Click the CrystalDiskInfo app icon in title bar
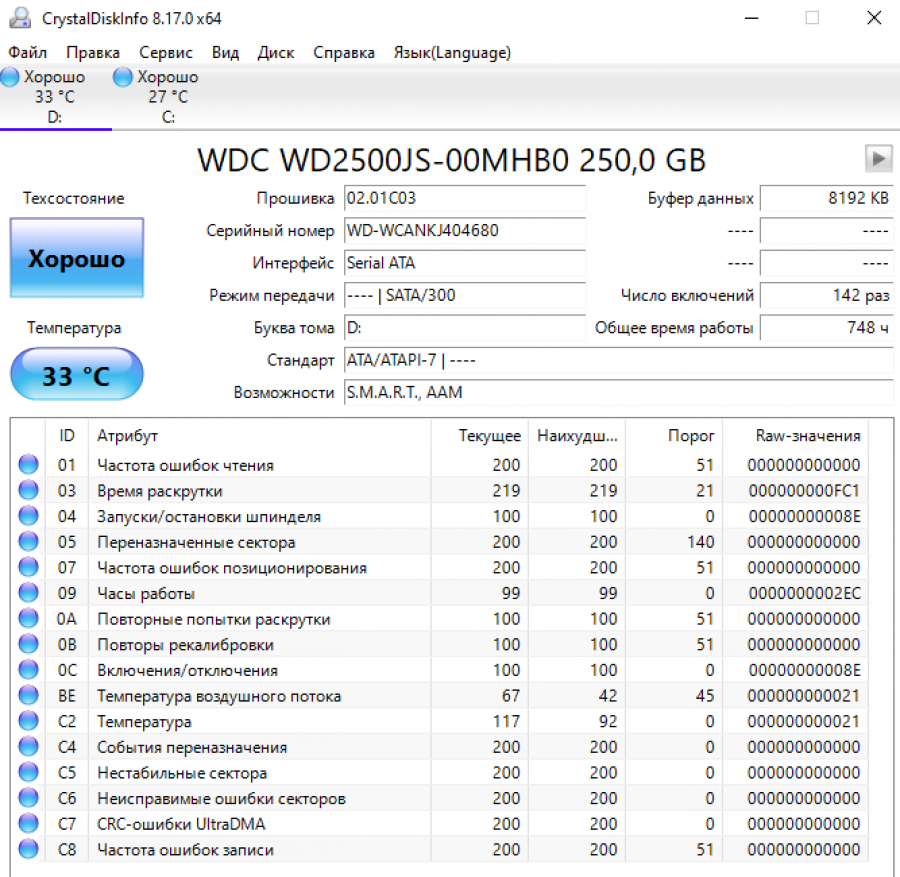Image resolution: width=900 pixels, height=877 pixels. coord(20,19)
